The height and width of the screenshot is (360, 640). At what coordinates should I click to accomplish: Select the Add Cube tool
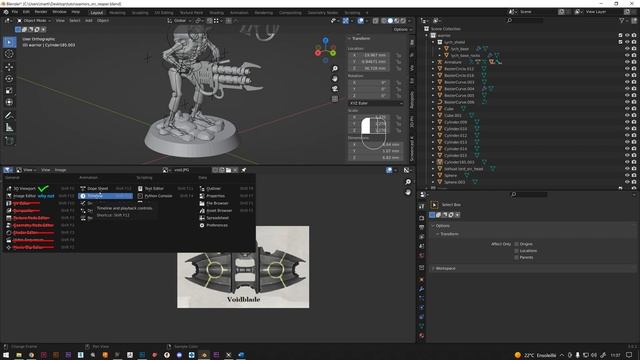[9, 141]
